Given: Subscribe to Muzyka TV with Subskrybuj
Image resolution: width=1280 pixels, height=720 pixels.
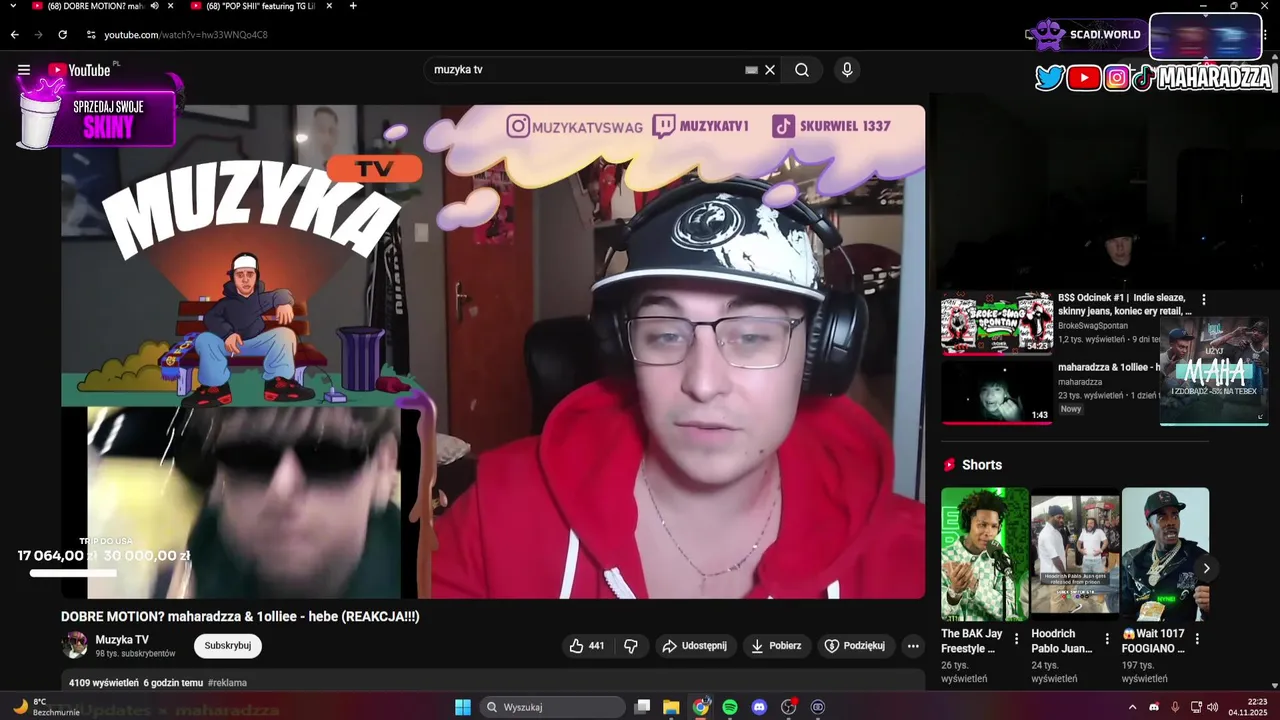Looking at the screenshot, I should click(228, 646).
